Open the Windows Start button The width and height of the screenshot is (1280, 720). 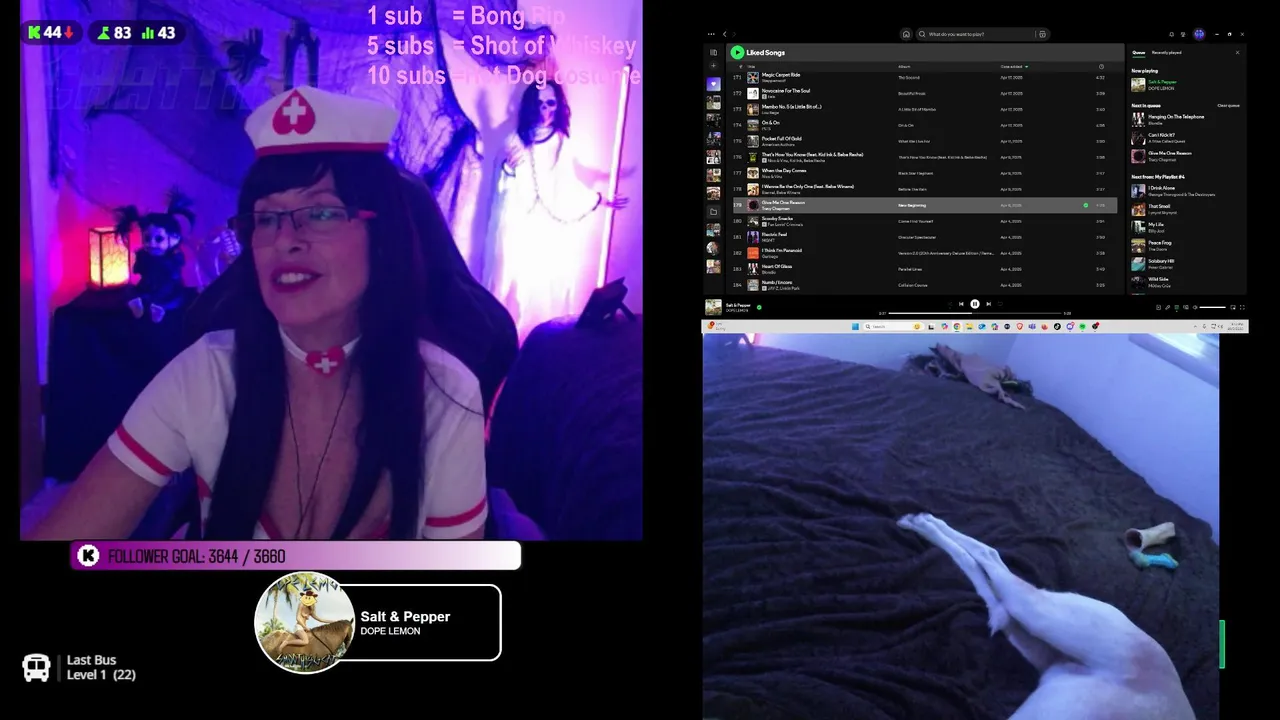pos(855,326)
